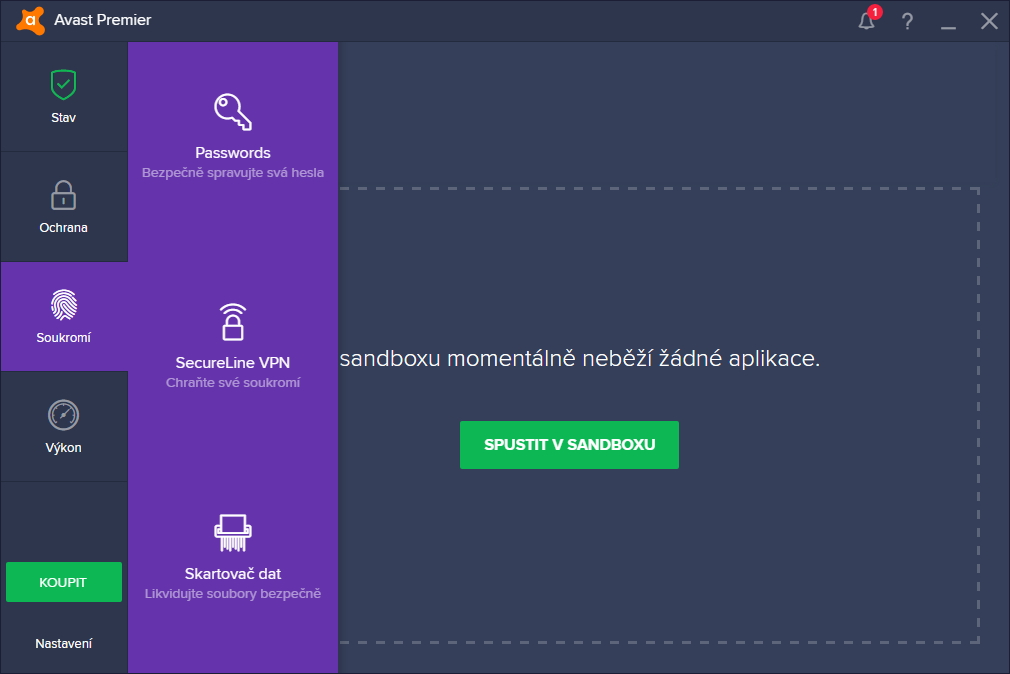Choose Passwords title in submenu
The width and height of the screenshot is (1010, 674).
(233, 153)
